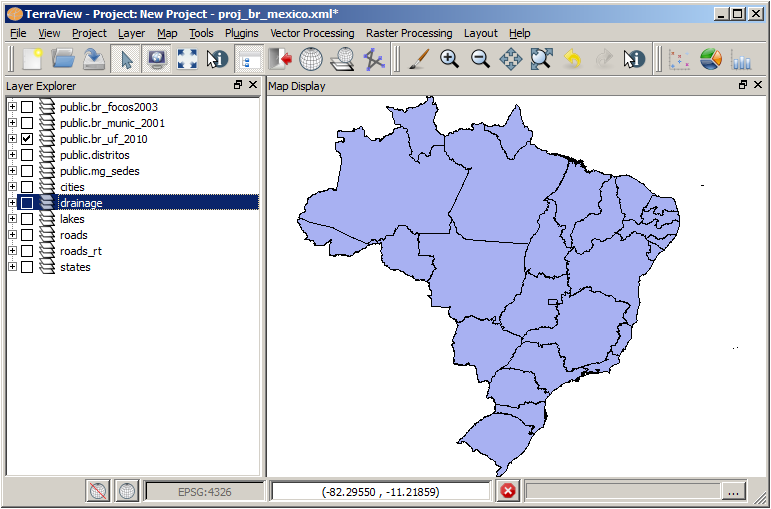
Task: Select the roads_rt layer name
Action: click(81, 251)
